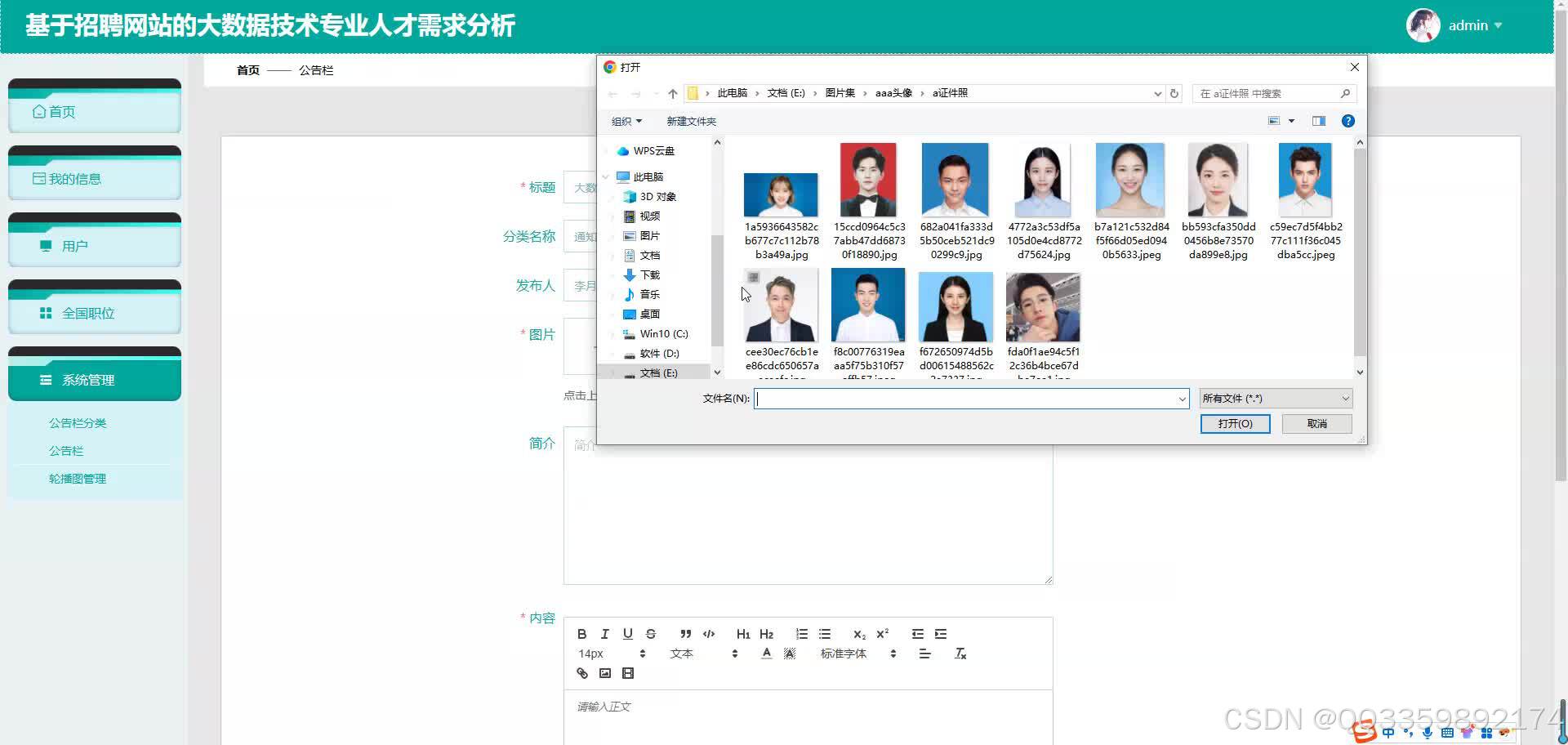Open the admin account dropdown menu

click(x=1472, y=25)
